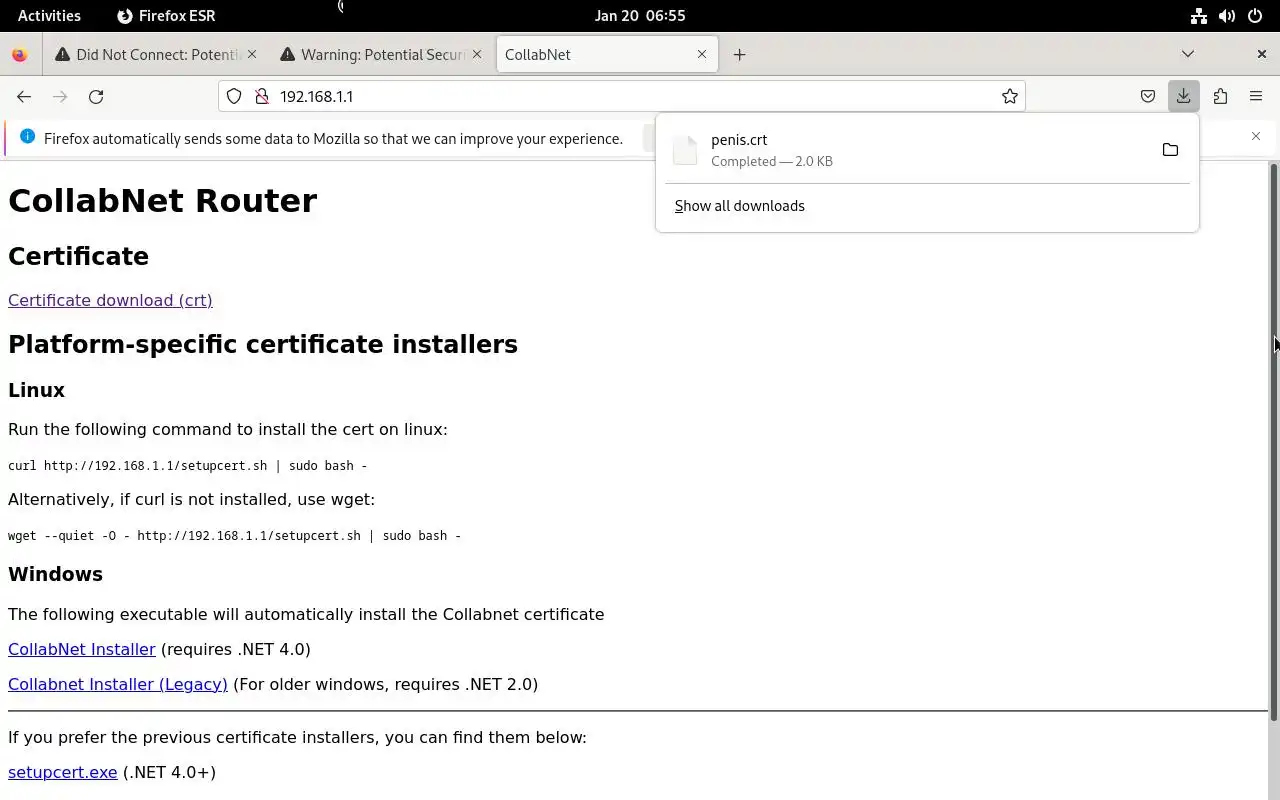Open the Firefox View pinned tab
Screen dimensions: 1280x800
pos(19,54)
